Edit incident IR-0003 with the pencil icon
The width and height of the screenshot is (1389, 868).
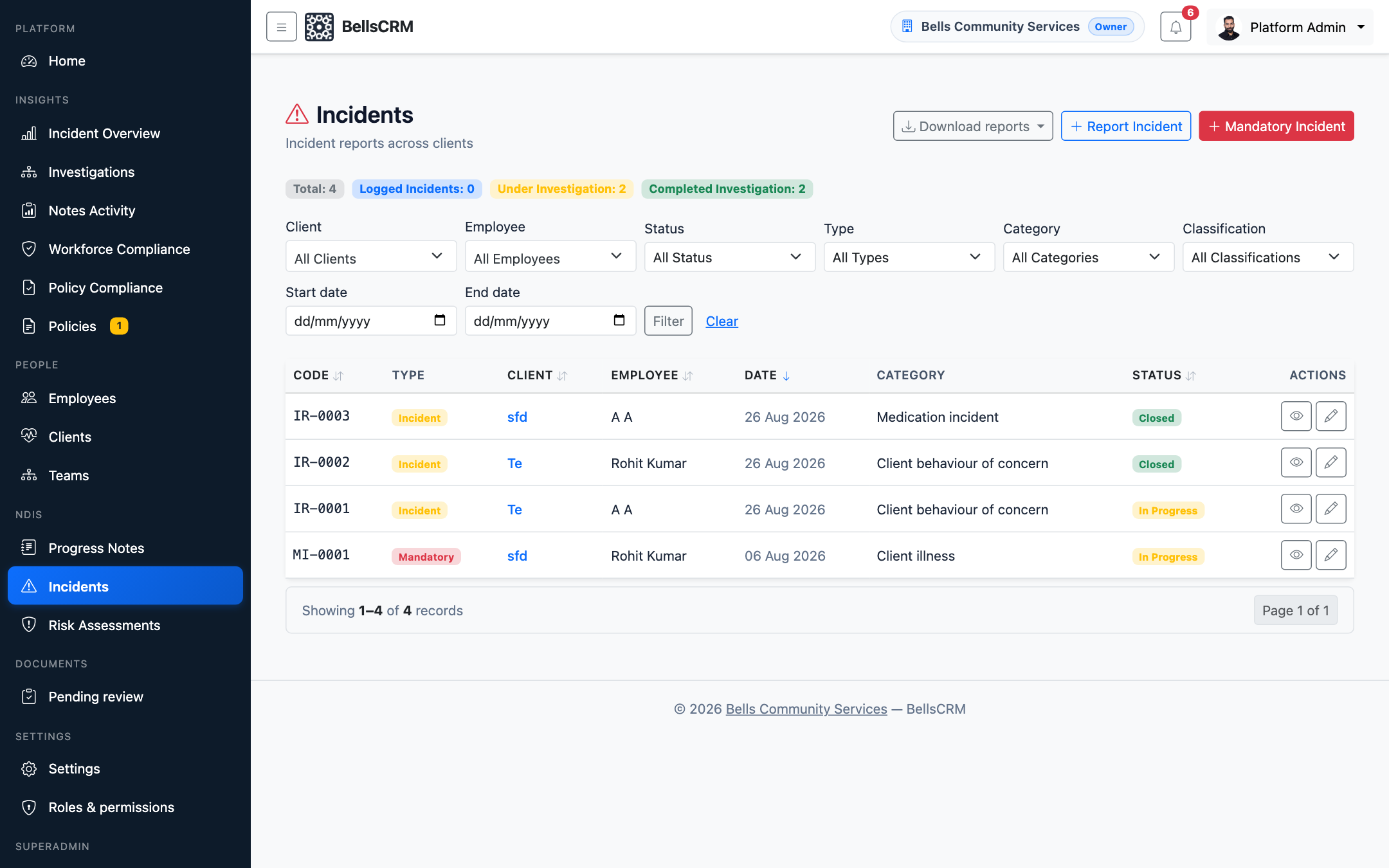[x=1330, y=416]
